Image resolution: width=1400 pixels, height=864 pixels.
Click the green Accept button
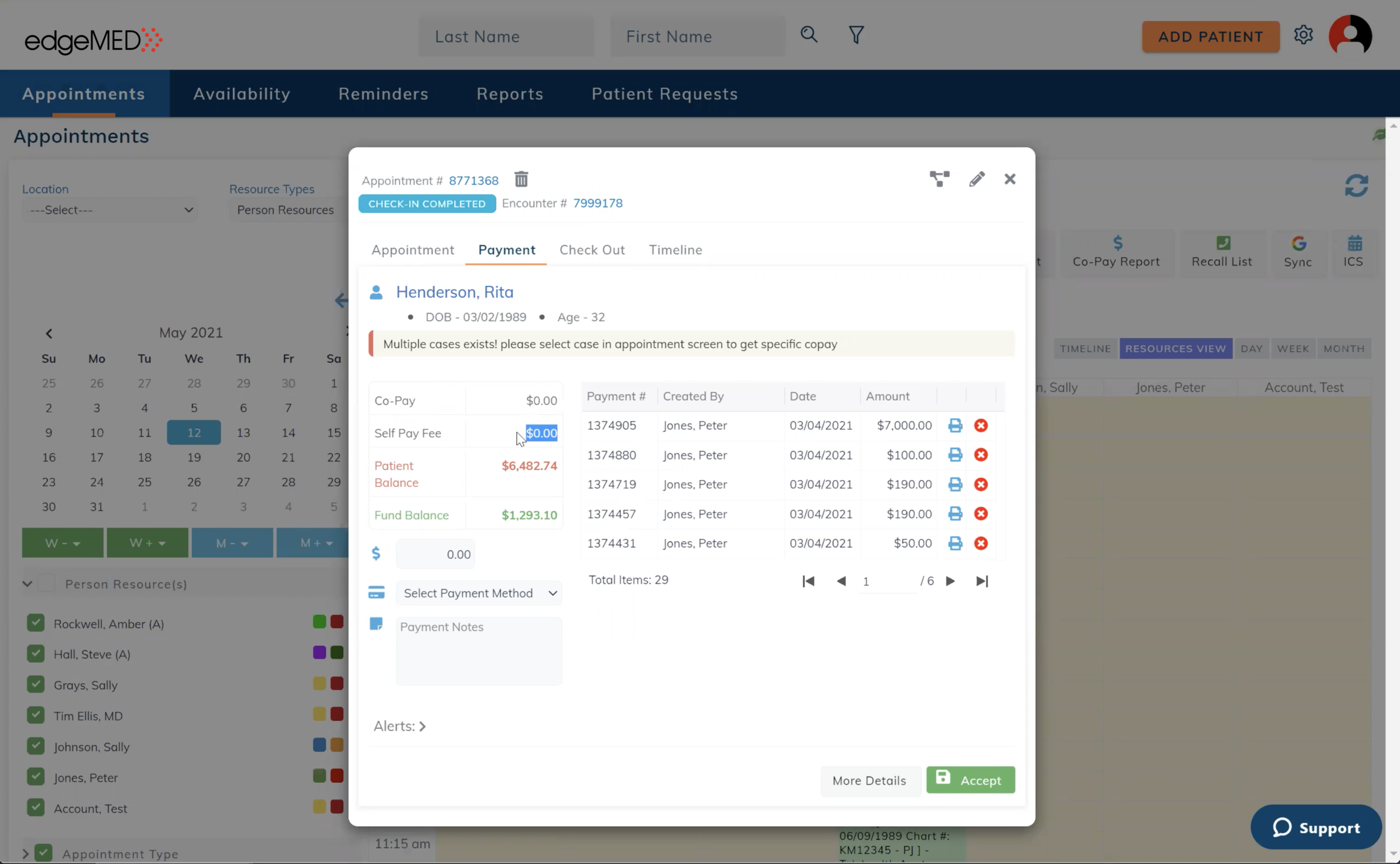(970, 780)
